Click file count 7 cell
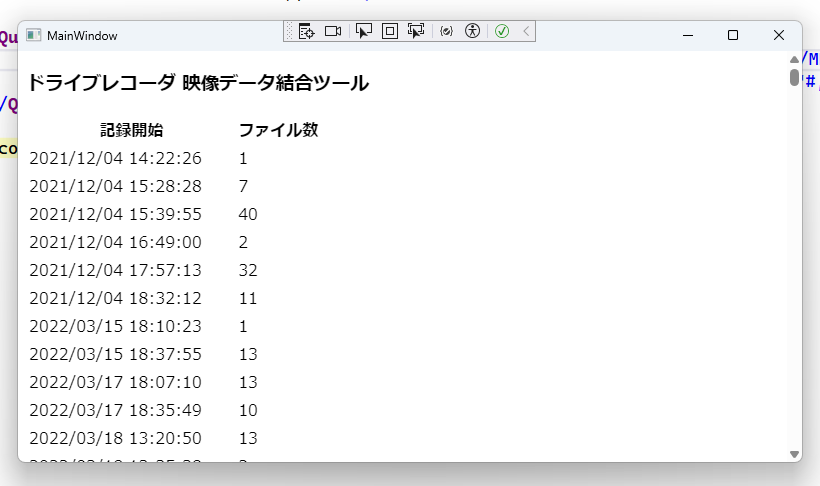Image resolution: width=820 pixels, height=486 pixels. (x=243, y=186)
